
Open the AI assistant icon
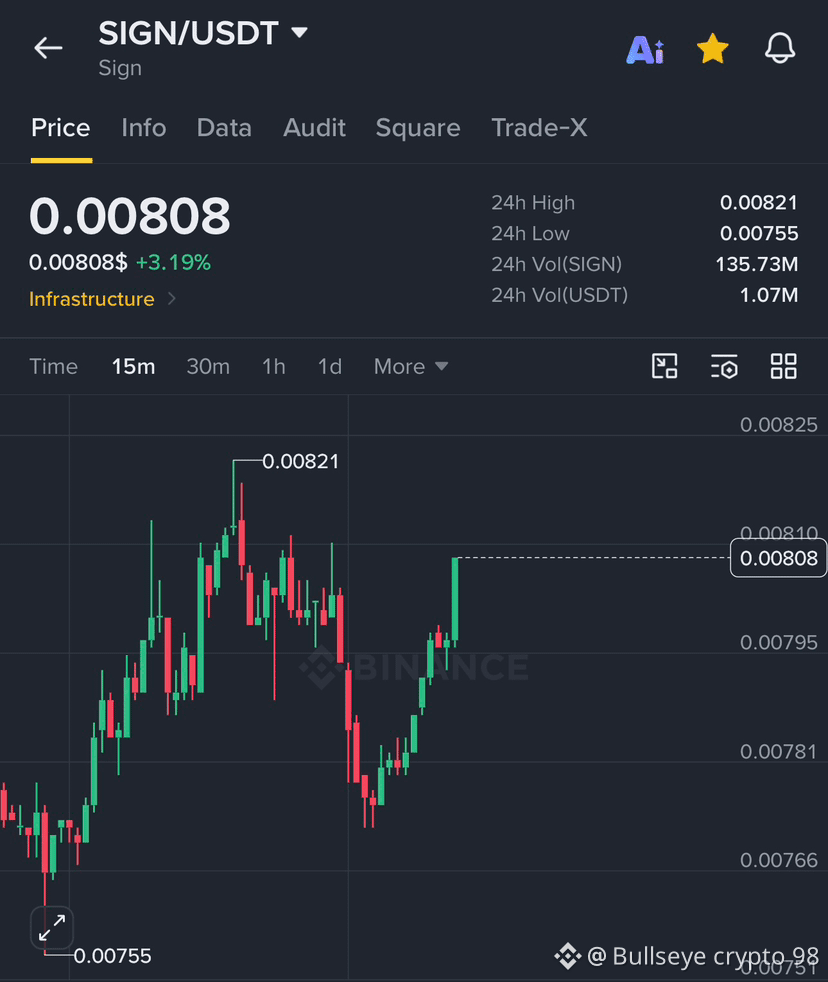click(x=644, y=49)
